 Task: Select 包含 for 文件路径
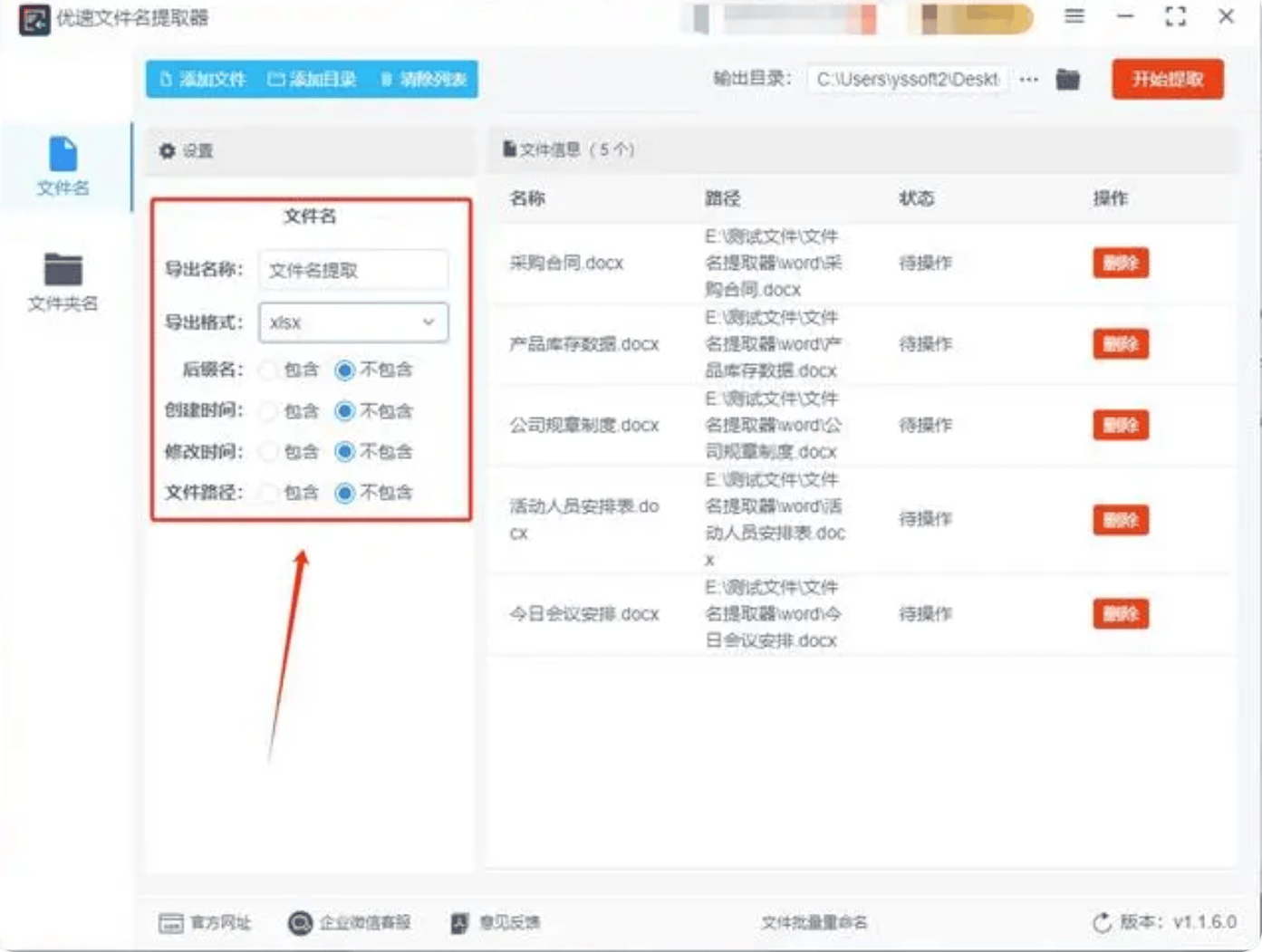click(x=268, y=493)
